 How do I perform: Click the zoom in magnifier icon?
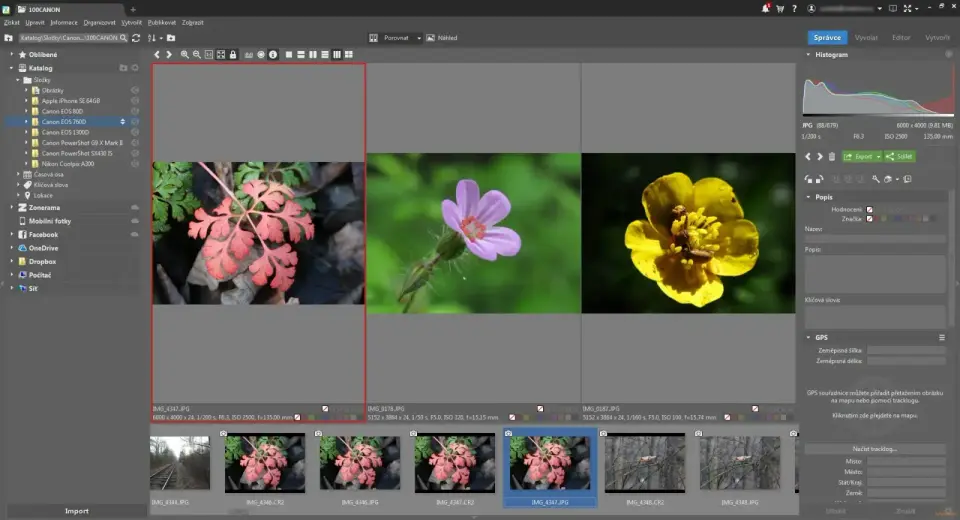185,54
